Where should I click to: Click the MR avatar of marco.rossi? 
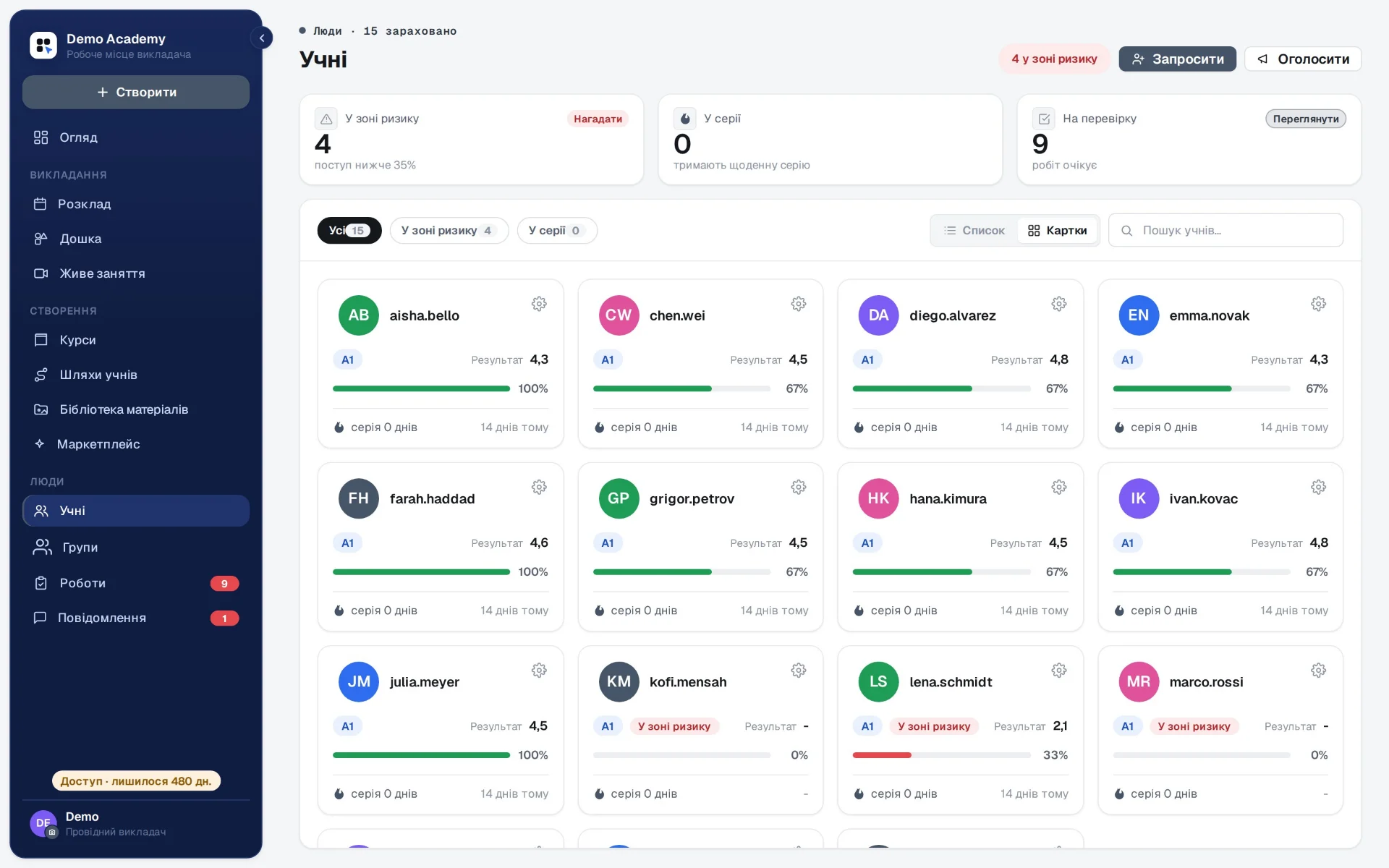tap(1139, 681)
